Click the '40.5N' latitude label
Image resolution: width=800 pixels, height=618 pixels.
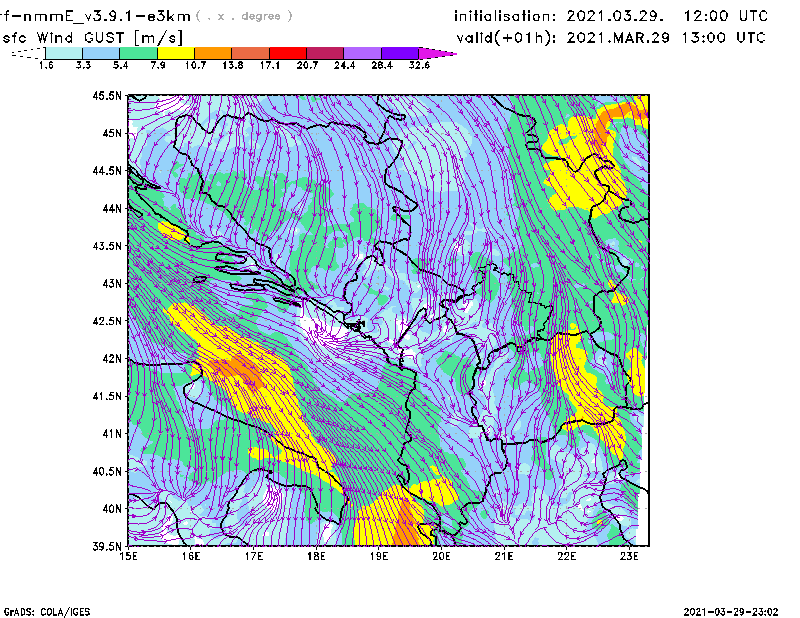click(107, 471)
